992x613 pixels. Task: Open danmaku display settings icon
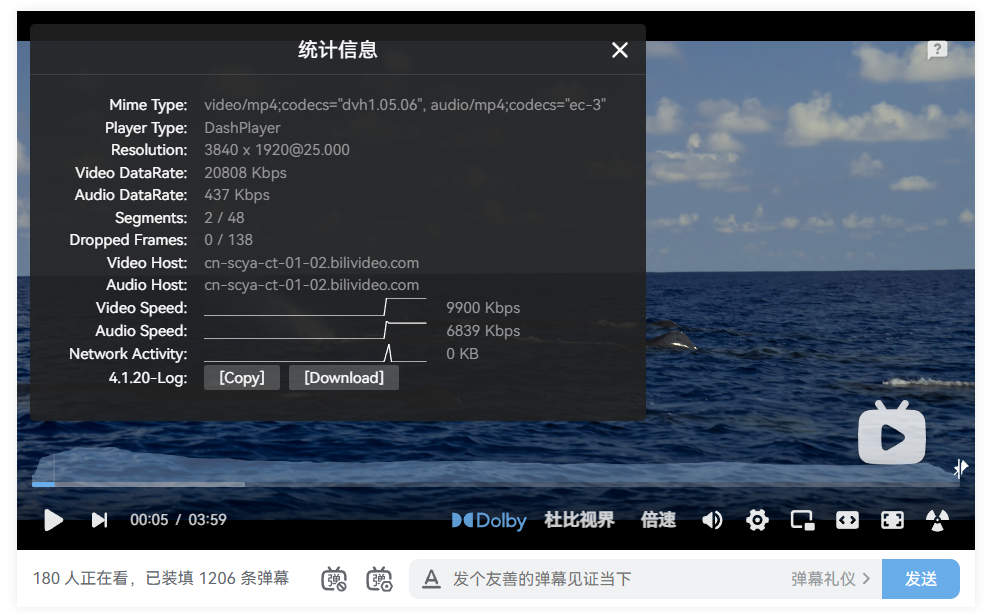click(x=379, y=579)
